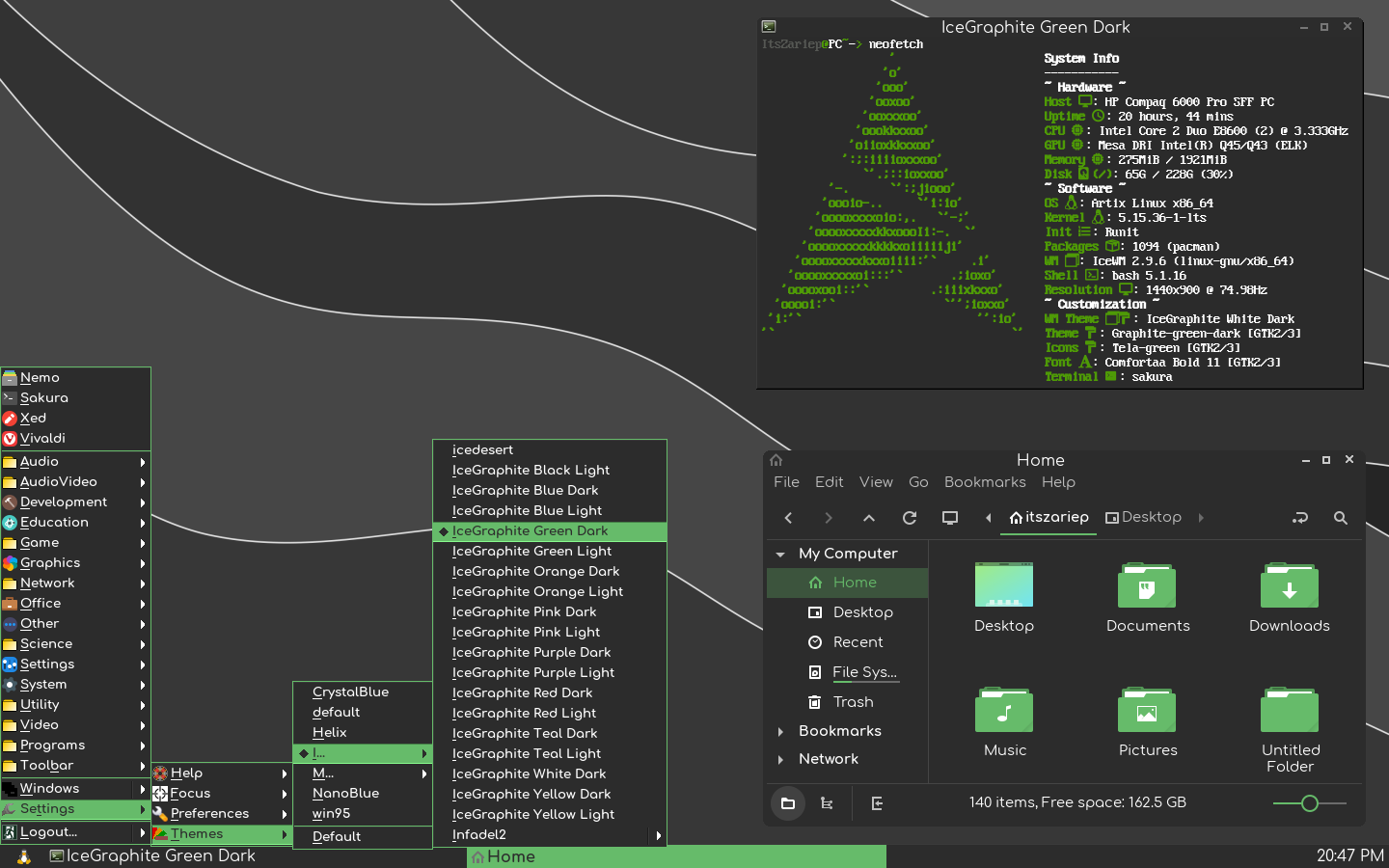
Task: Expand the Preferences submenu
Action: tap(221, 814)
